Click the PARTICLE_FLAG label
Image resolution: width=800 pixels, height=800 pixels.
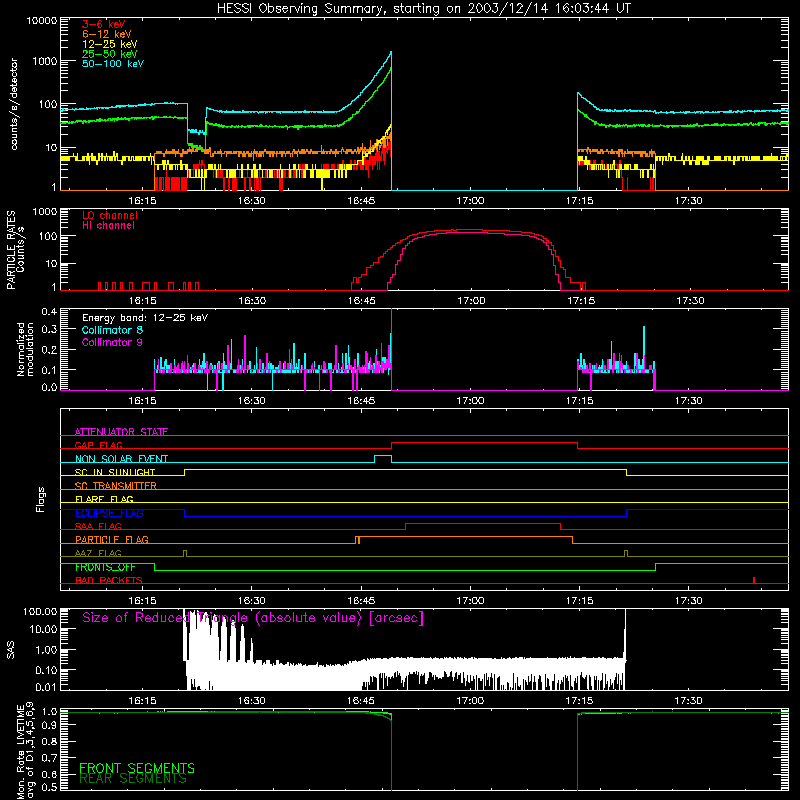click(112, 540)
